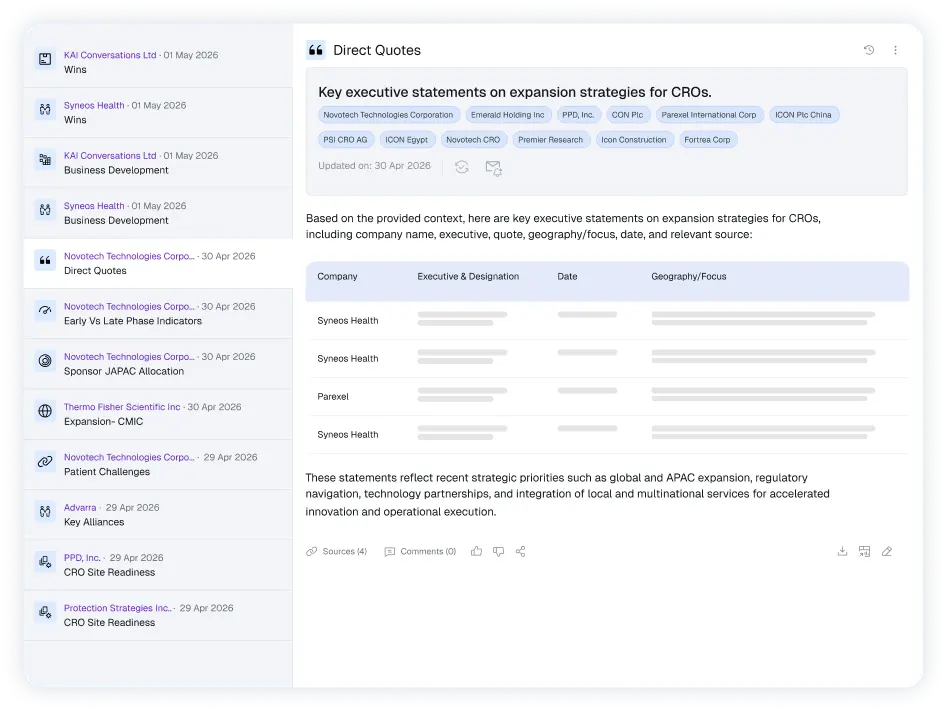Select the Parexel International Corp tag
This screenshot has width=947, height=711.
(708, 115)
